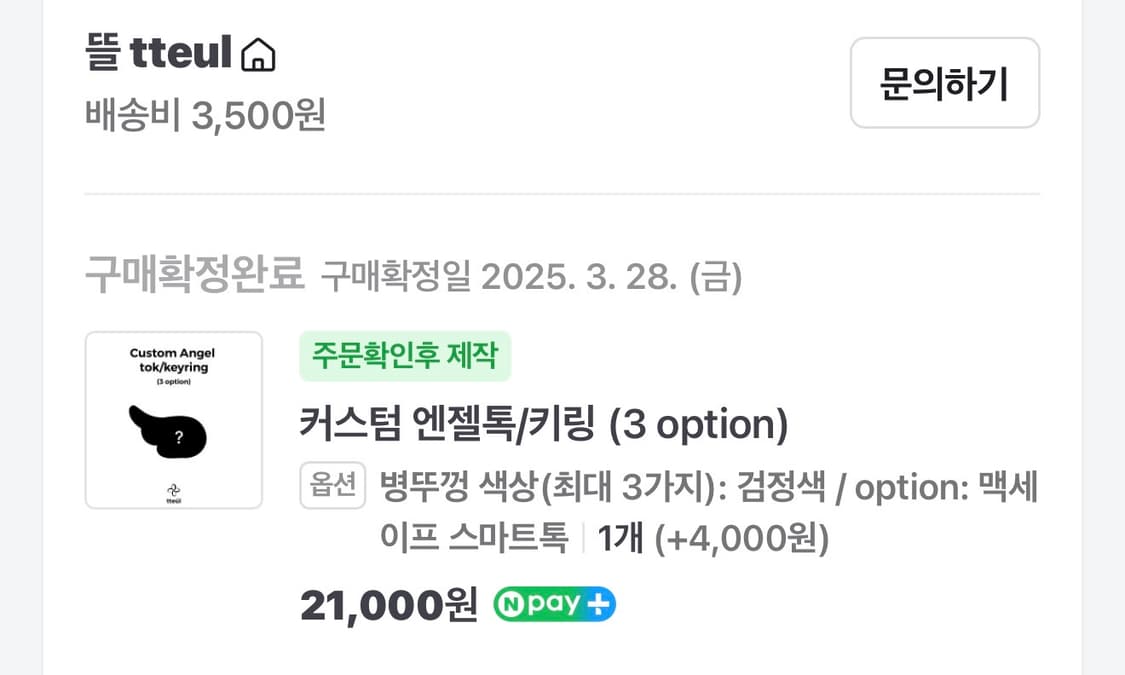Click the 옵션 label tag
The width and height of the screenshot is (1125, 675).
pos(332,486)
